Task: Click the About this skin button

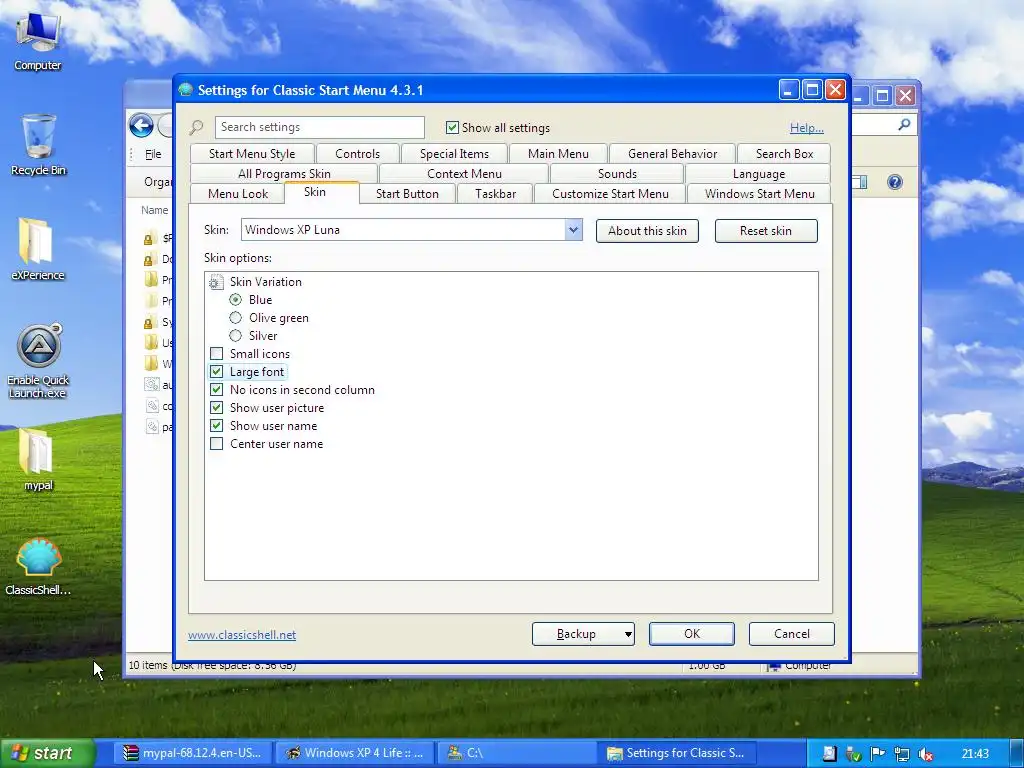Action: [647, 231]
